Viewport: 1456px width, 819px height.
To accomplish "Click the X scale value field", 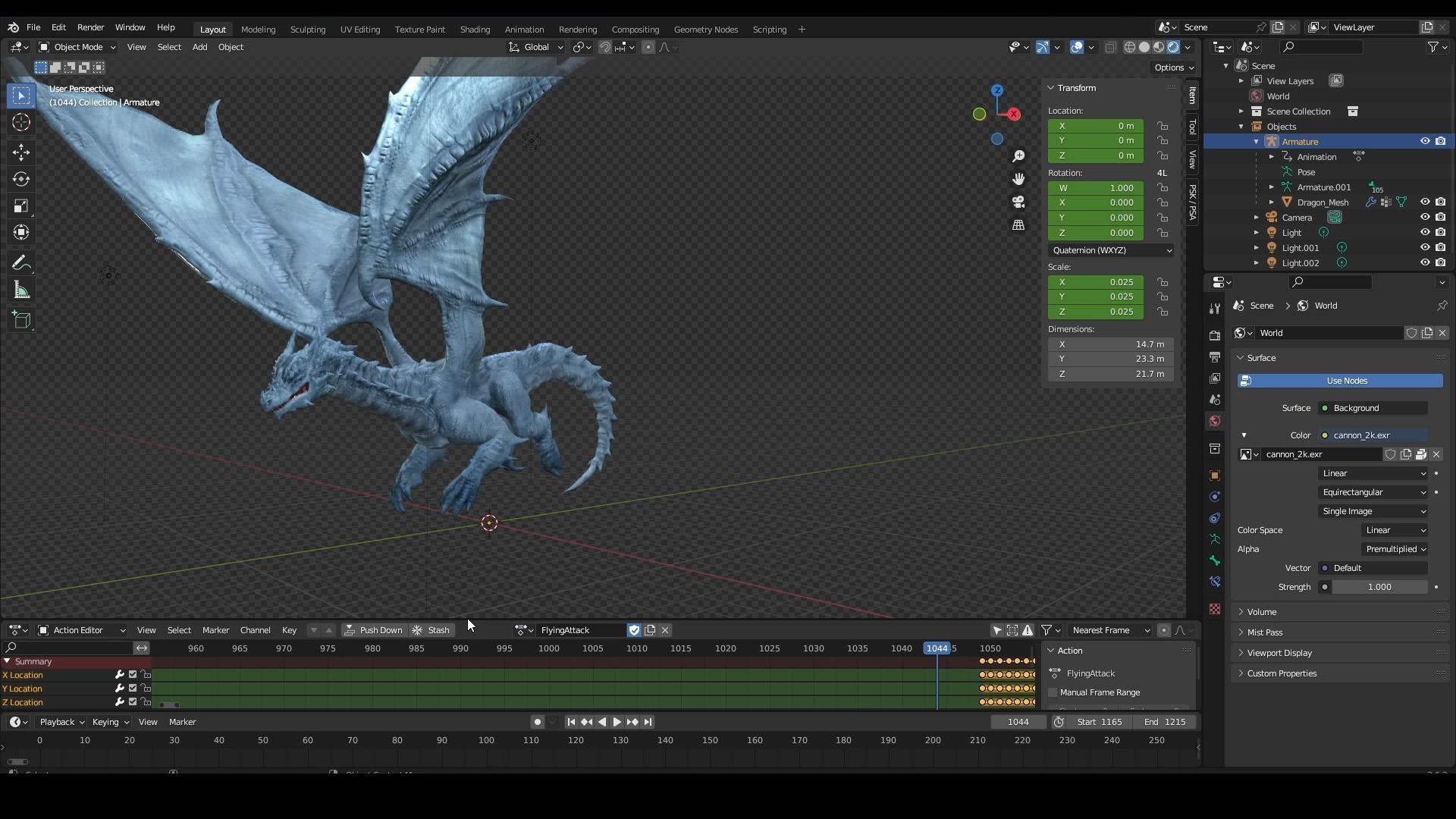I will [x=1095, y=282].
